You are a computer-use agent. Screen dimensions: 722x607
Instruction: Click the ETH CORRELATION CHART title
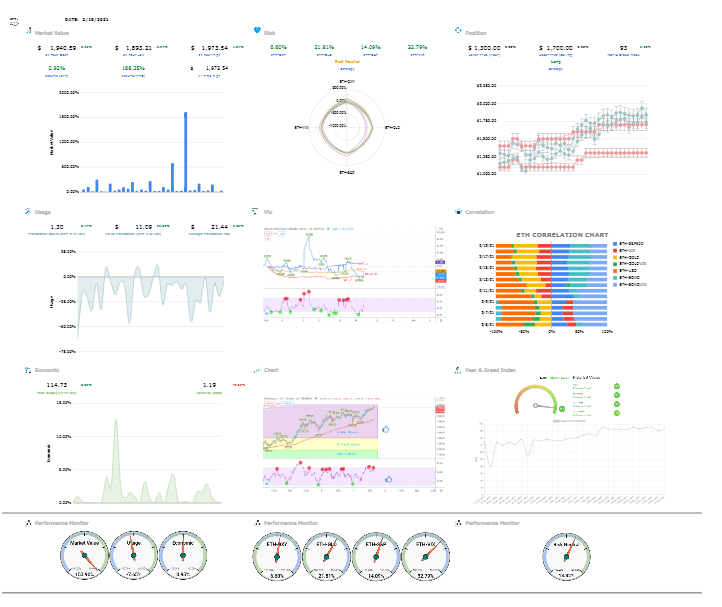(562, 235)
